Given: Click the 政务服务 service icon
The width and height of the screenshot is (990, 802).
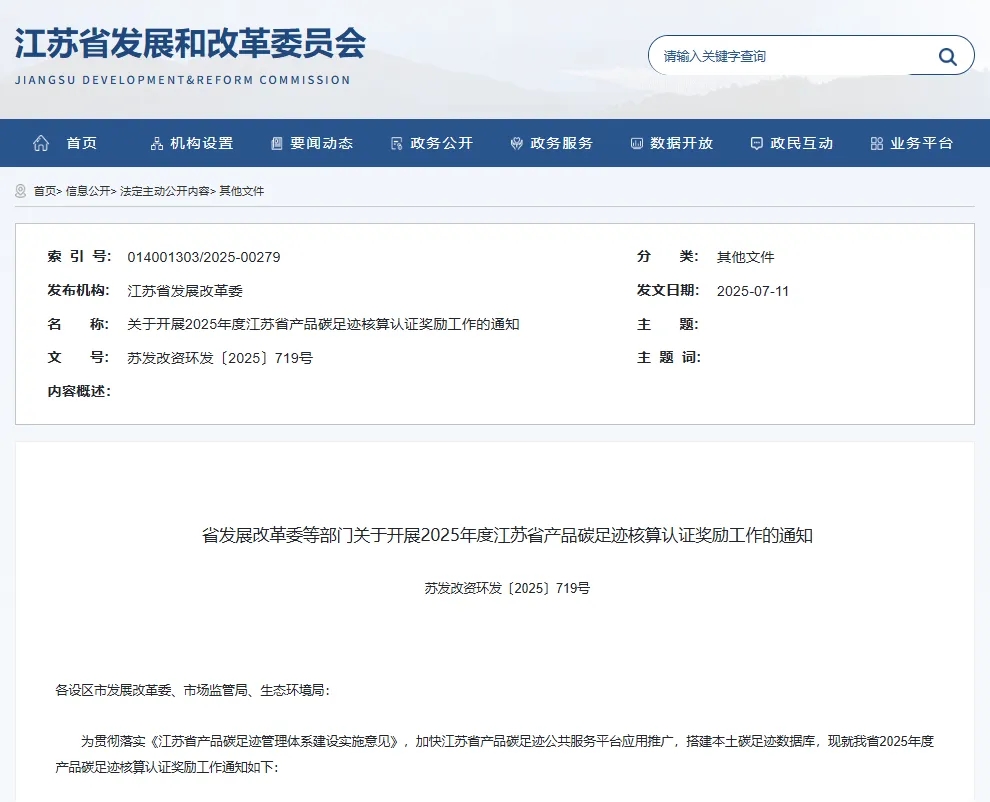Looking at the screenshot, I should point(517,143).
